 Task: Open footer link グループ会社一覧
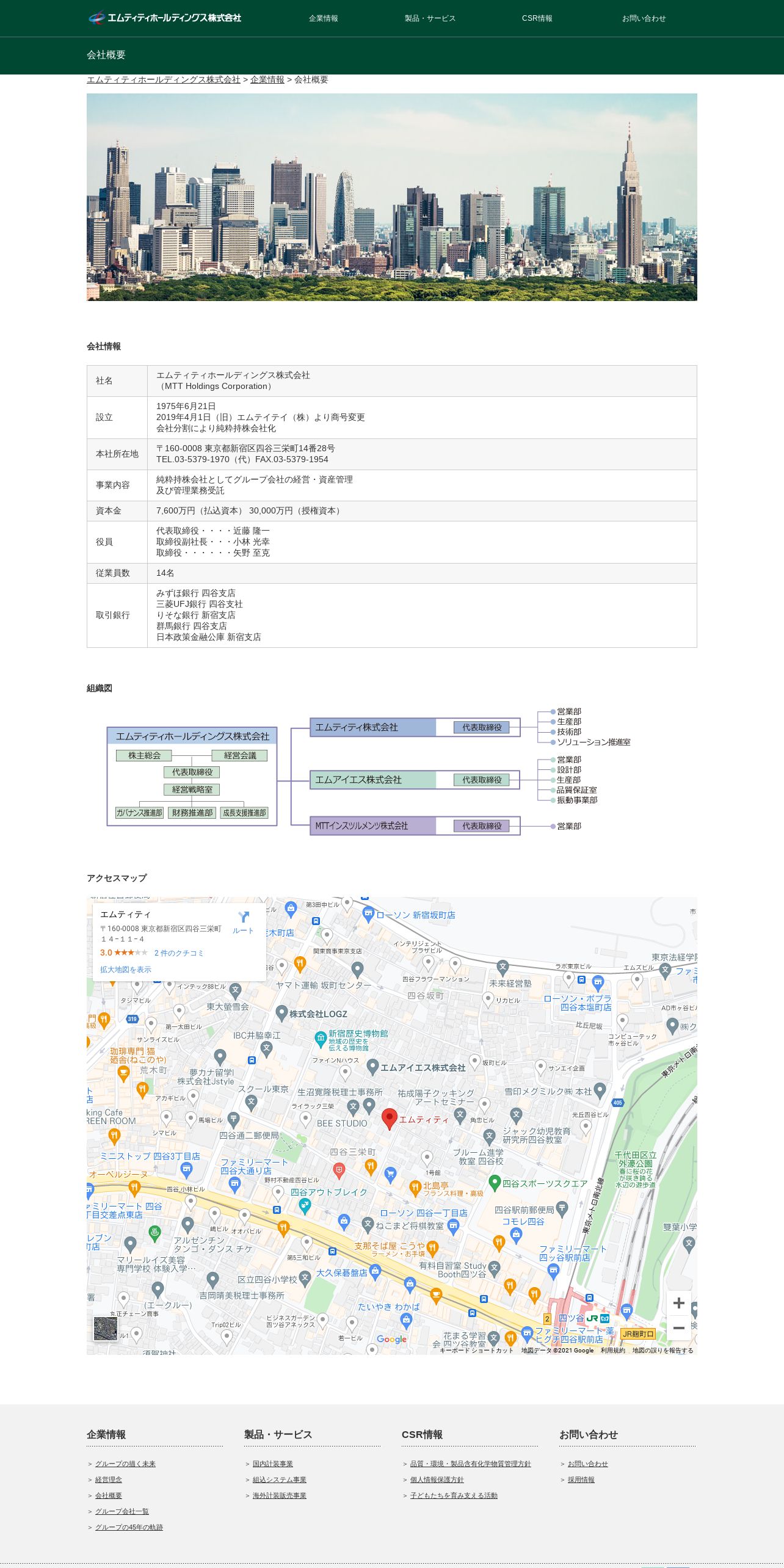122,1511
